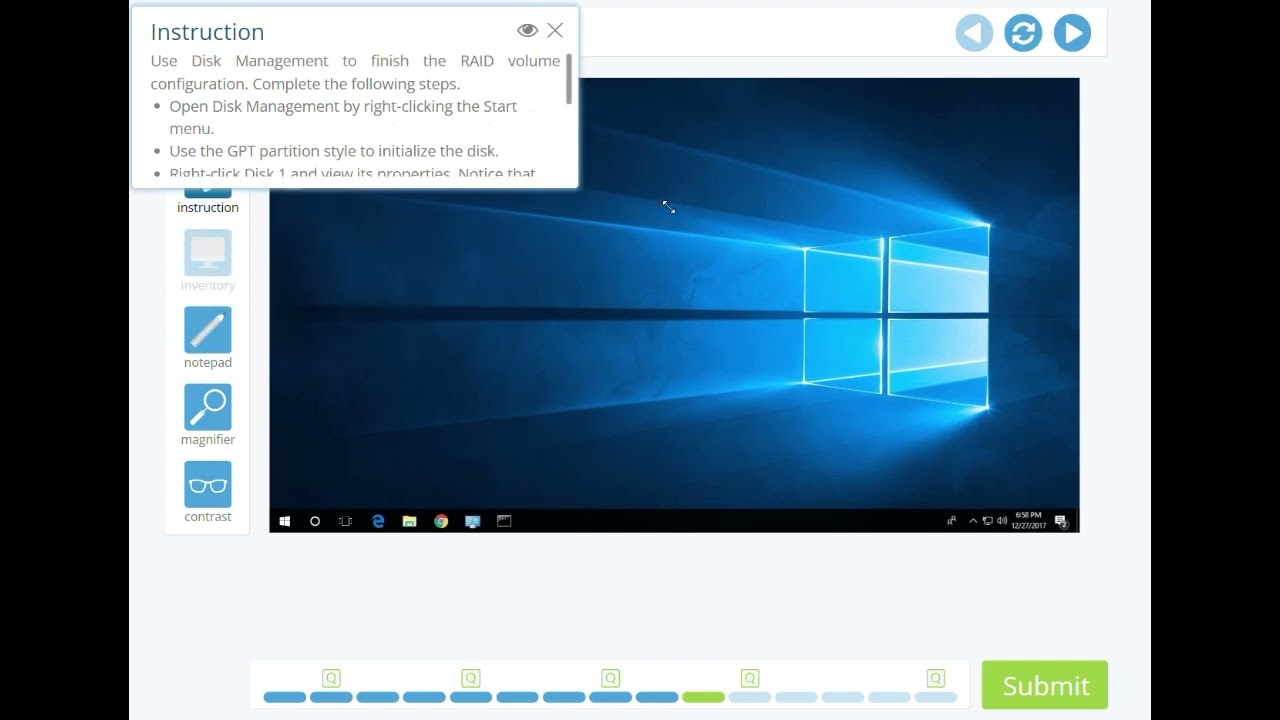
Task: Click the "Instruction" panel heading
Action: (x=207, y=32)
